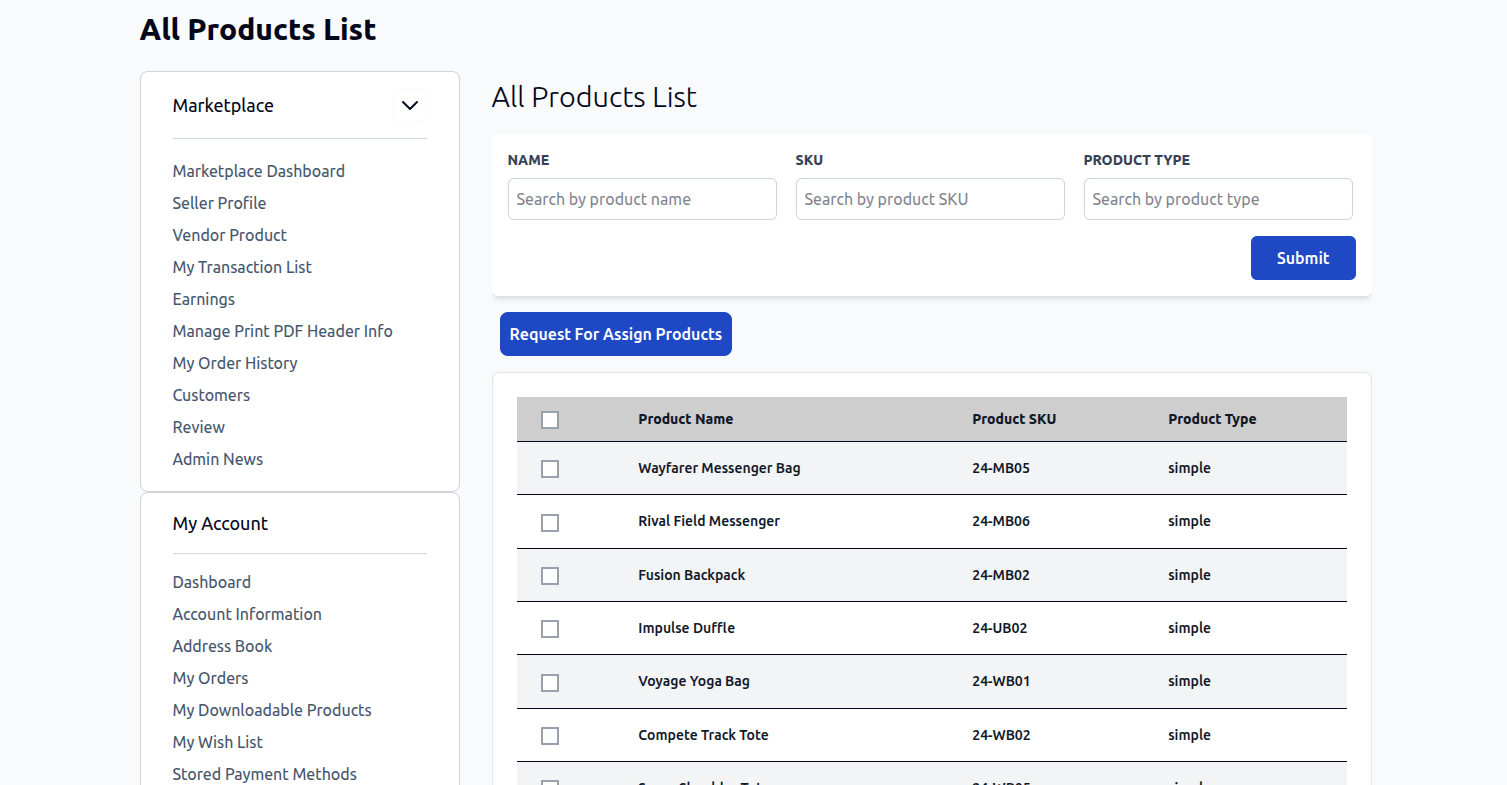Open Admin News
The image size is (1507, 785).
(217, 459)
